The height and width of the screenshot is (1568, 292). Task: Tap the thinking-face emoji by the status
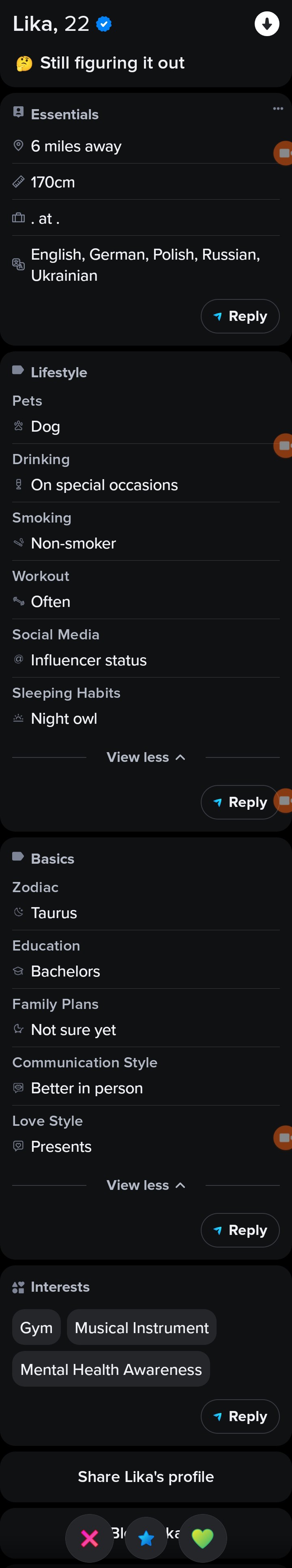(24, 63)
